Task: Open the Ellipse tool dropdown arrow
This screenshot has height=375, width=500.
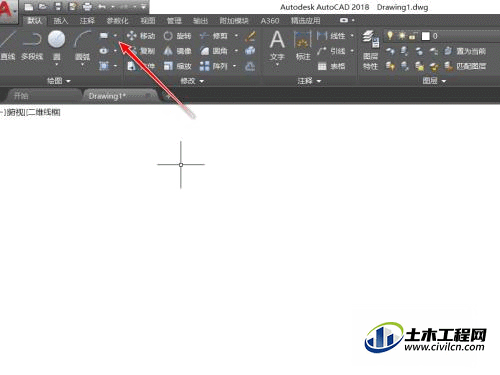Action: (115, 51)
